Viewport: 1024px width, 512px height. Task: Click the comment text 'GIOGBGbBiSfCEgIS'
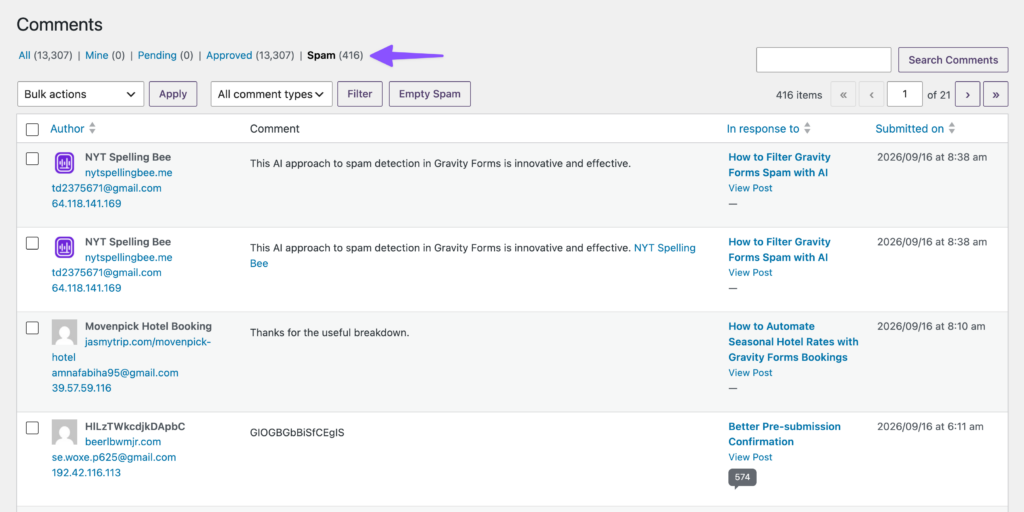[297, 432]
